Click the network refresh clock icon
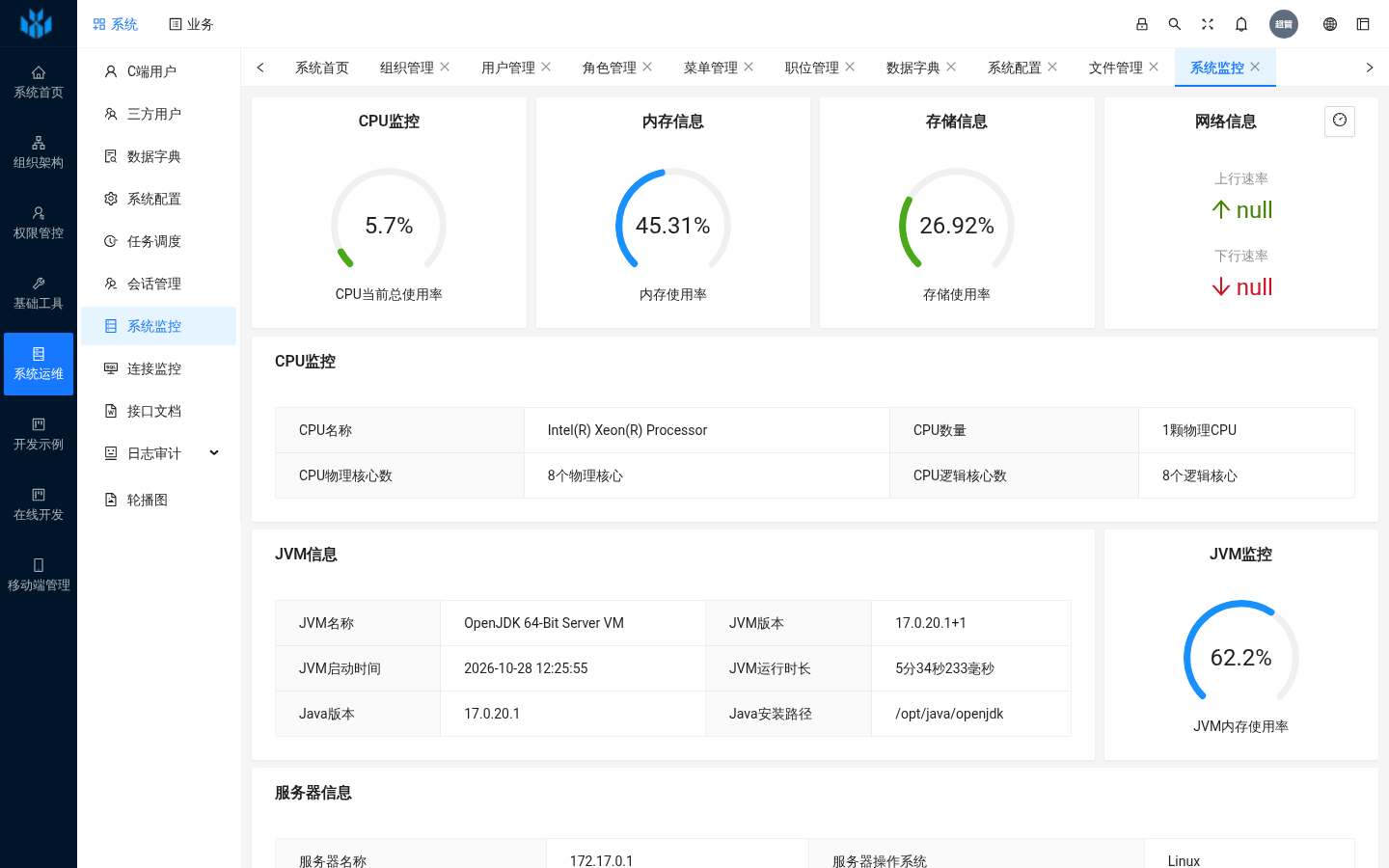 1340,121
